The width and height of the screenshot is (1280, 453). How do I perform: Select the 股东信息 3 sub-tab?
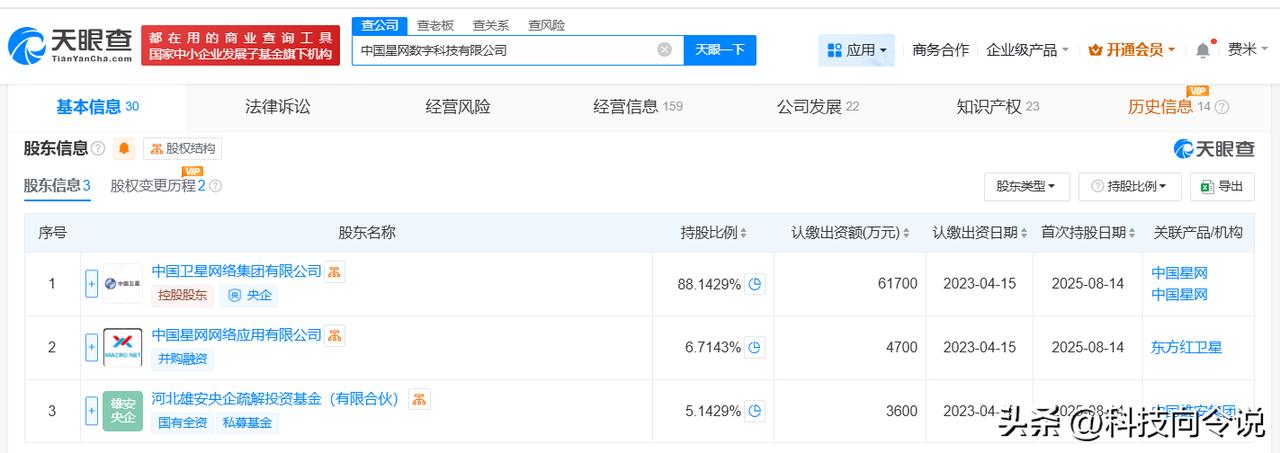[57, 185]
